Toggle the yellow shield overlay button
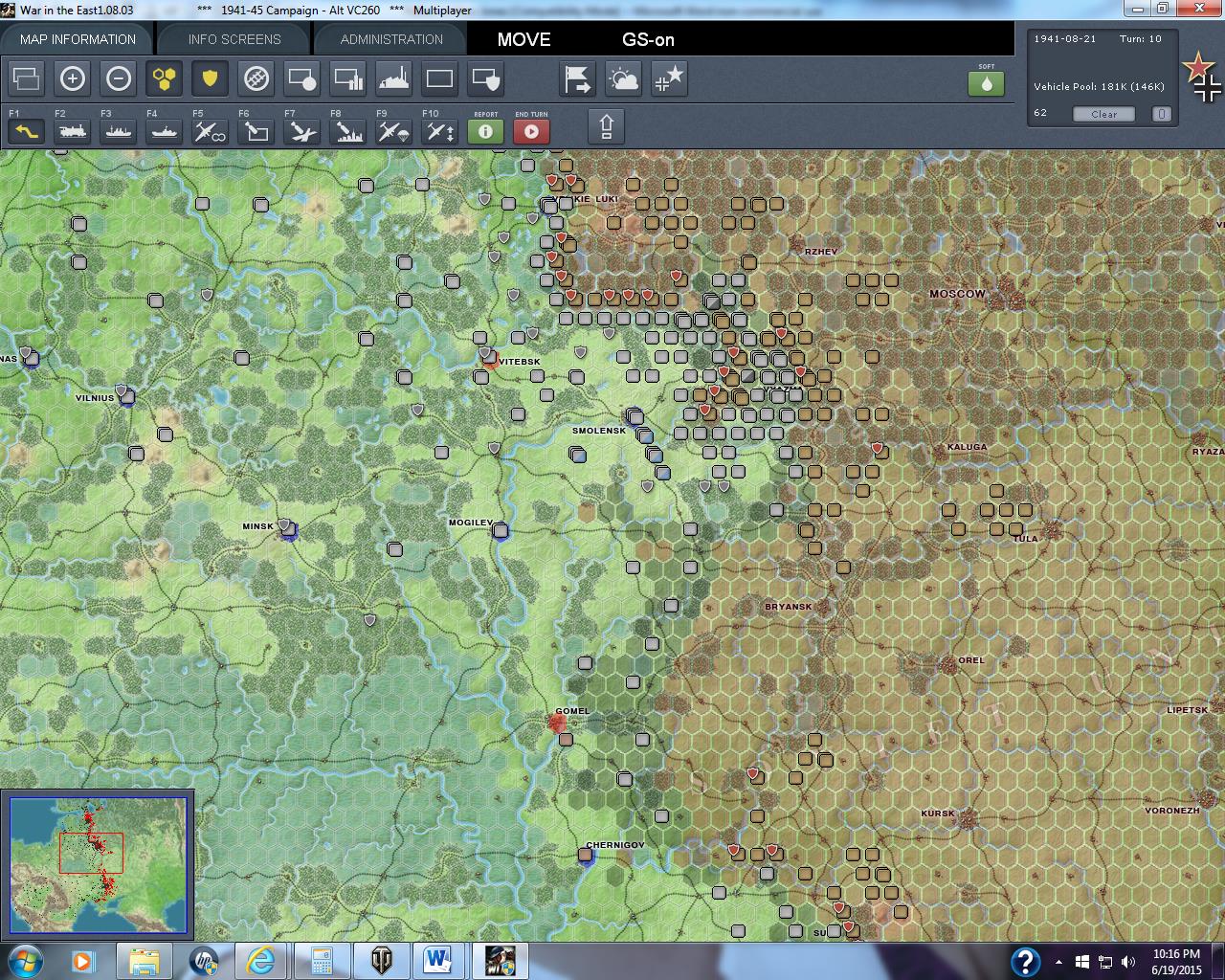 (210, 78)
